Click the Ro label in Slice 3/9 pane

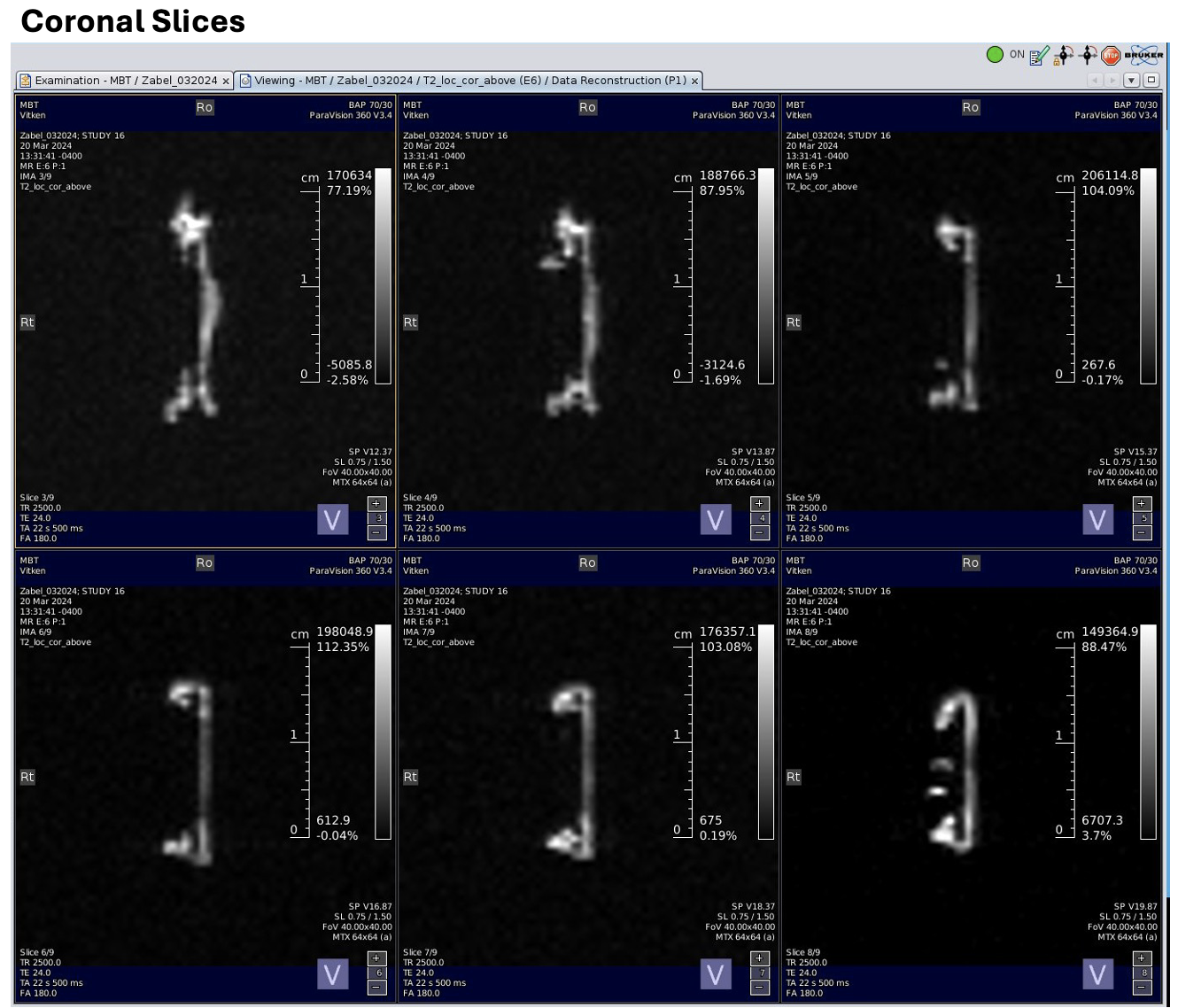click(x=205, y=107)
